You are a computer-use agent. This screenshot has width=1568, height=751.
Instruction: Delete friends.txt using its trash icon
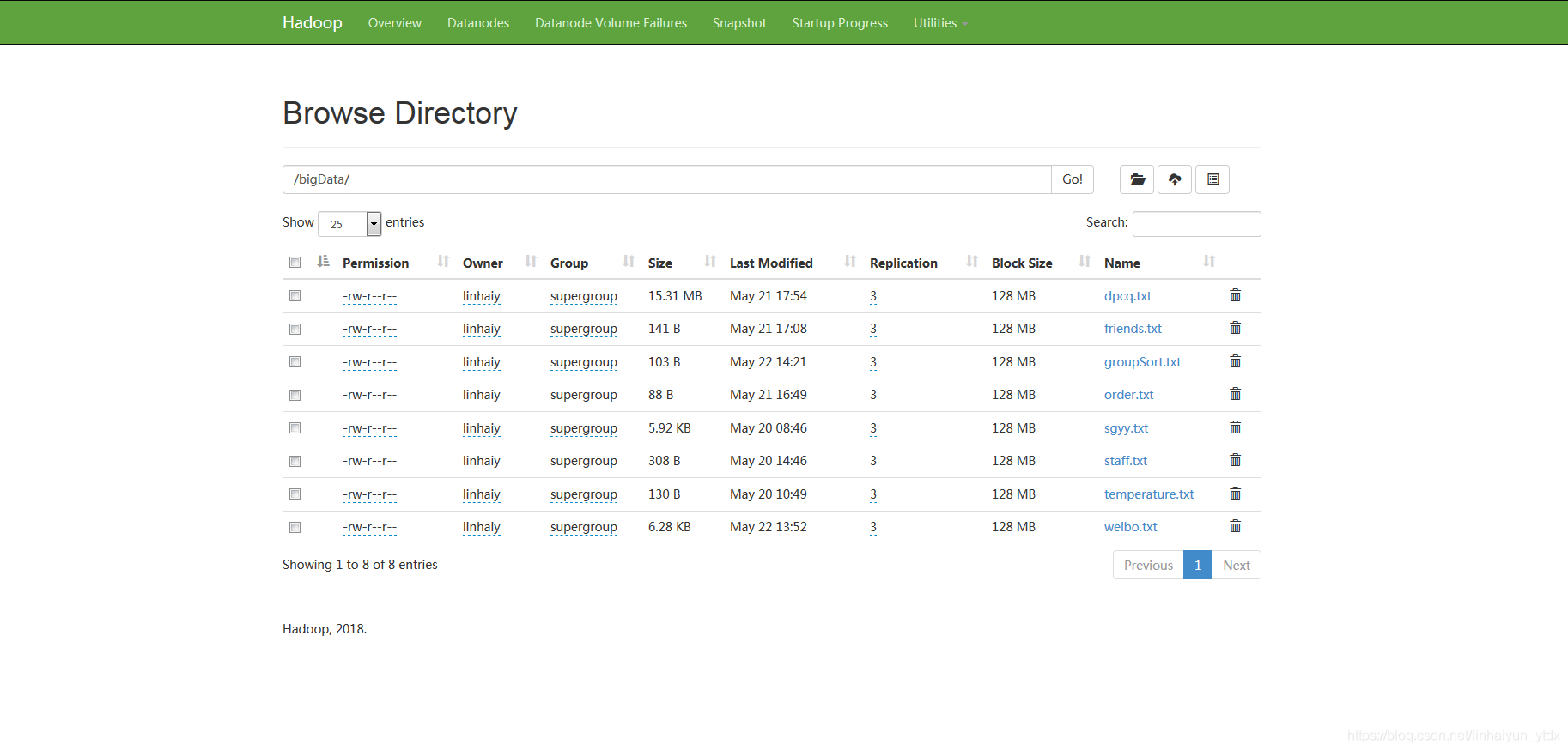(x=1235, y=328)
